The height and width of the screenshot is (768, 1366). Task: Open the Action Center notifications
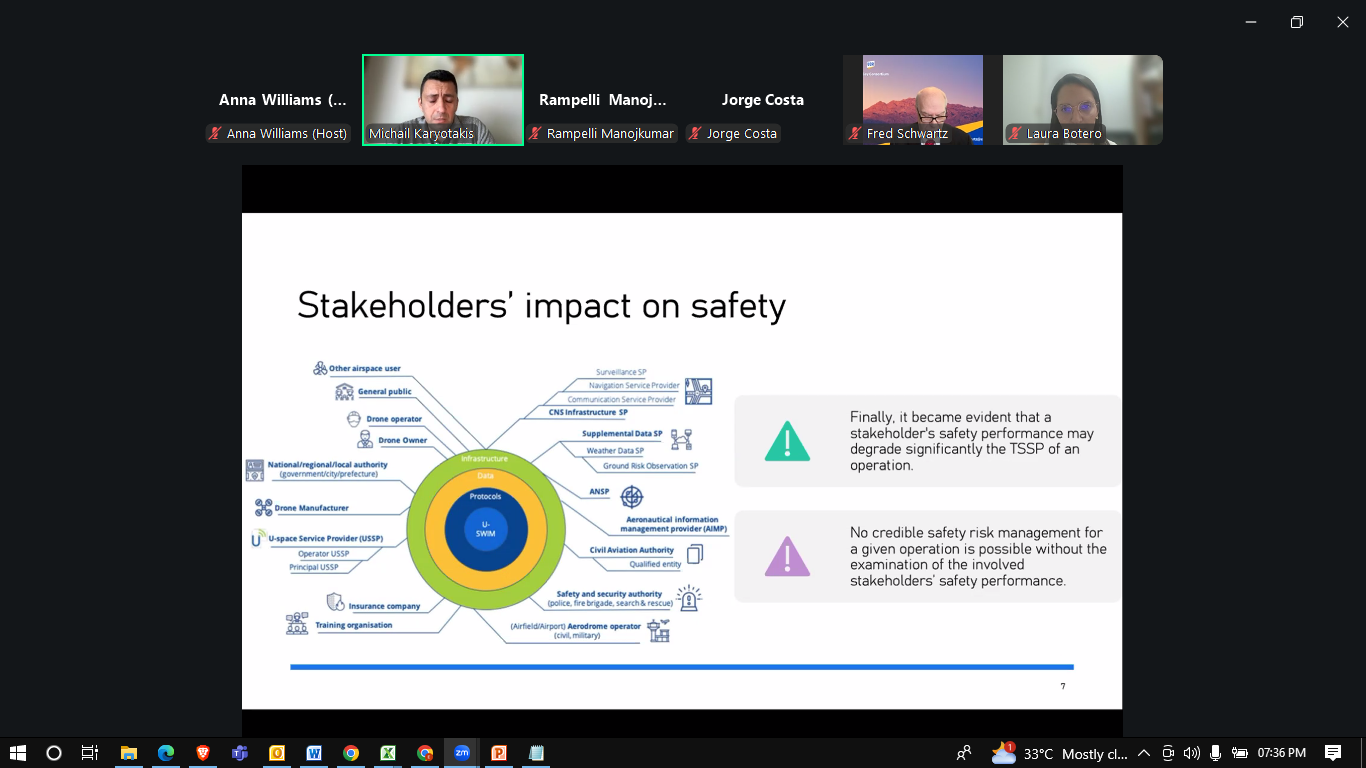point(1333,753)
